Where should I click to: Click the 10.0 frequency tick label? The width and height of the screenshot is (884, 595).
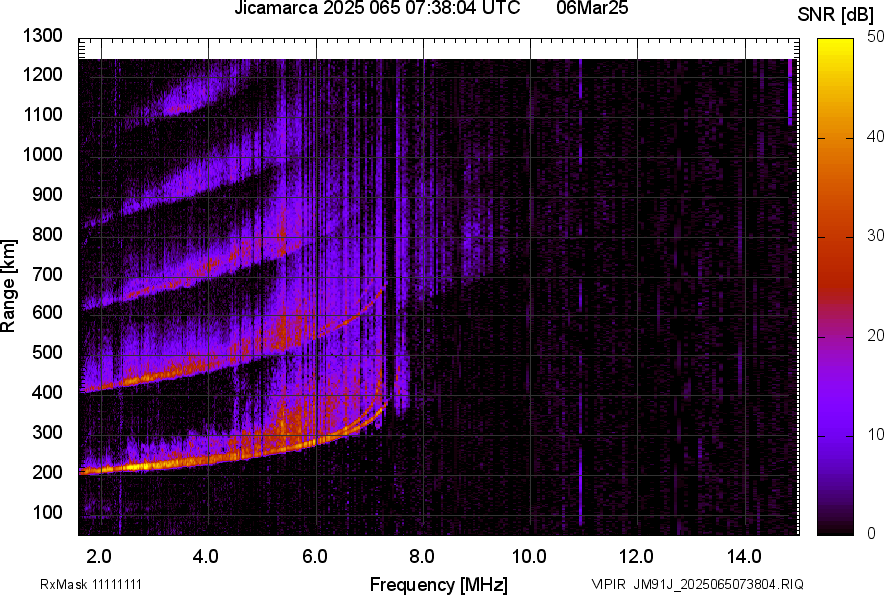tap(528, 556)
